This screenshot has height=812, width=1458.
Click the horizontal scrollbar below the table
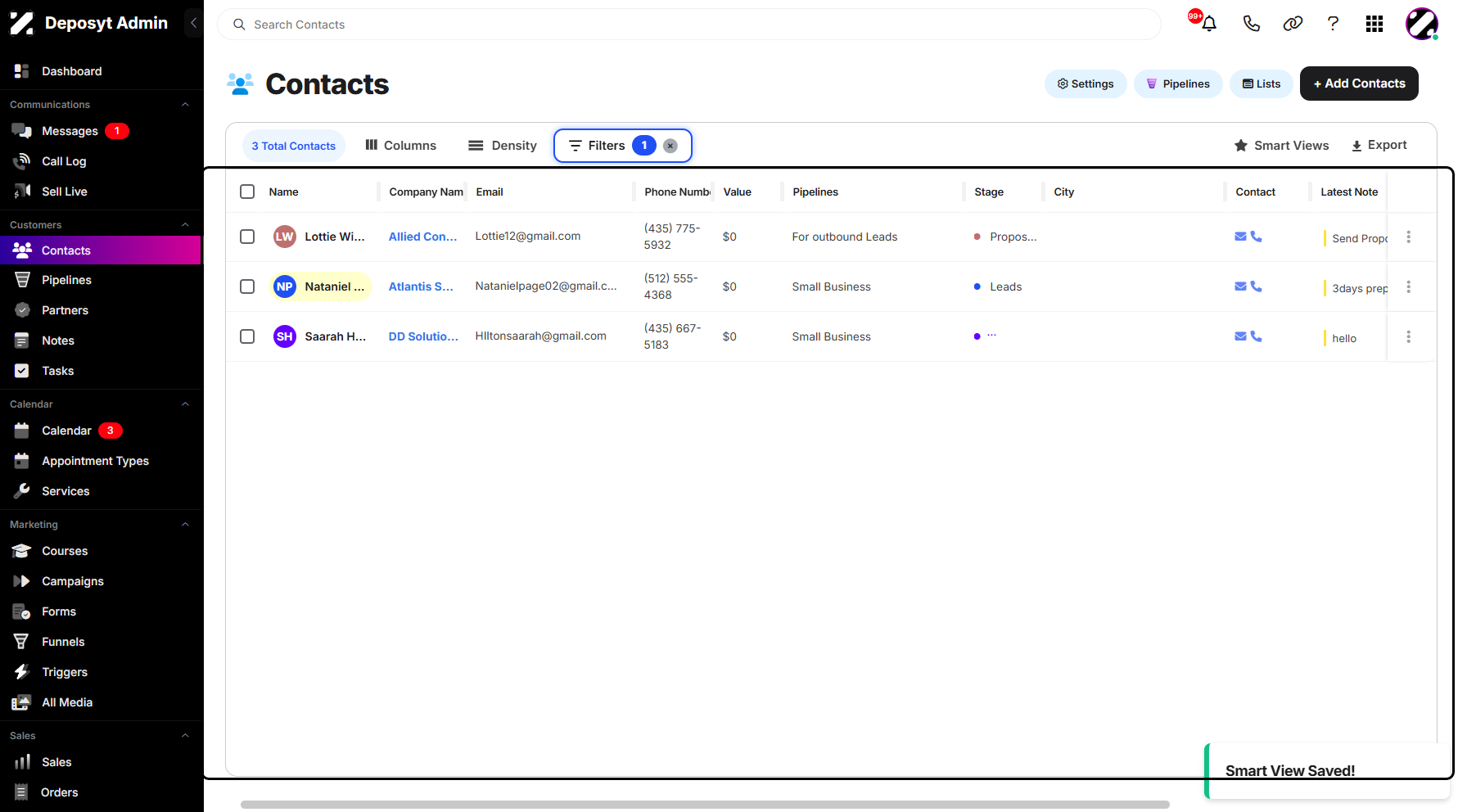pos(705,805)
